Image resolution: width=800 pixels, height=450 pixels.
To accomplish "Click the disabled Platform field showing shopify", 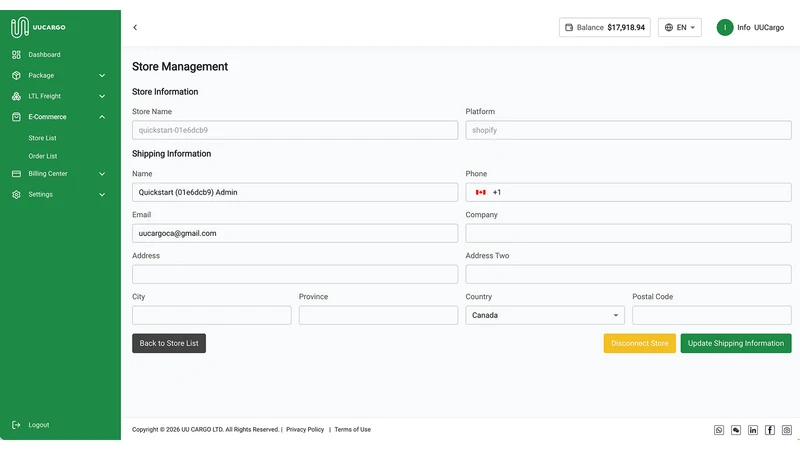I will (x=629, y=130).
